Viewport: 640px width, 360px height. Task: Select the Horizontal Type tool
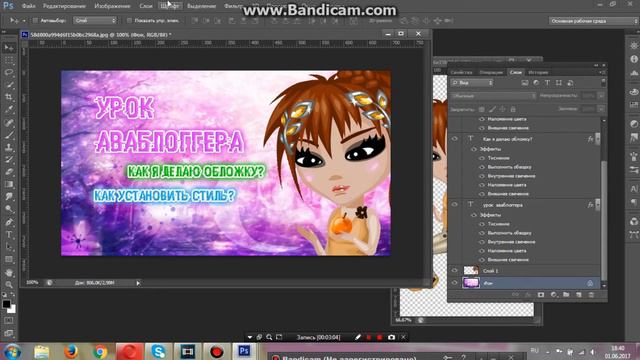(x=9, y=235)
